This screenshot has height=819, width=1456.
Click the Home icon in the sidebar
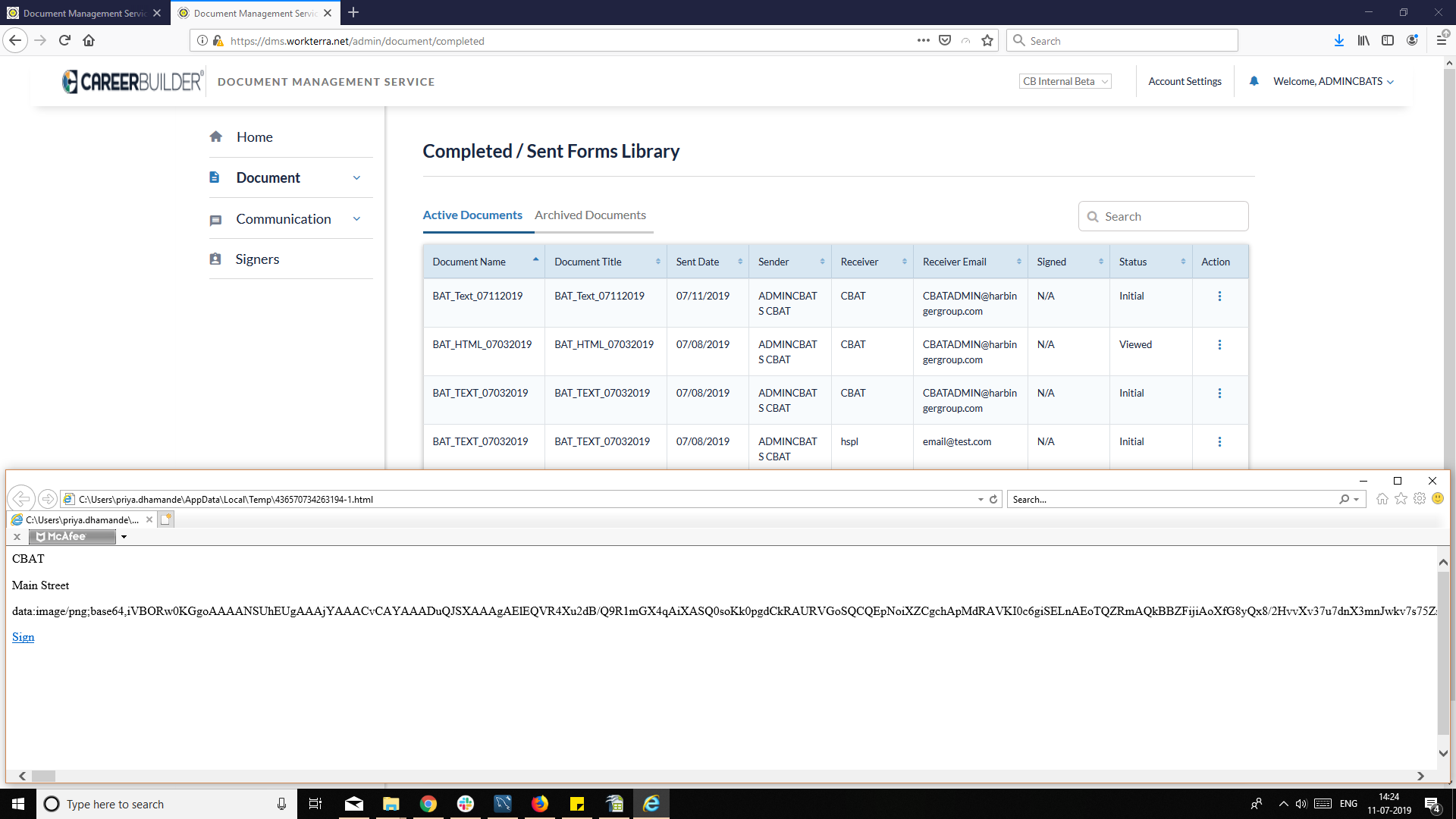click(216, 137)
